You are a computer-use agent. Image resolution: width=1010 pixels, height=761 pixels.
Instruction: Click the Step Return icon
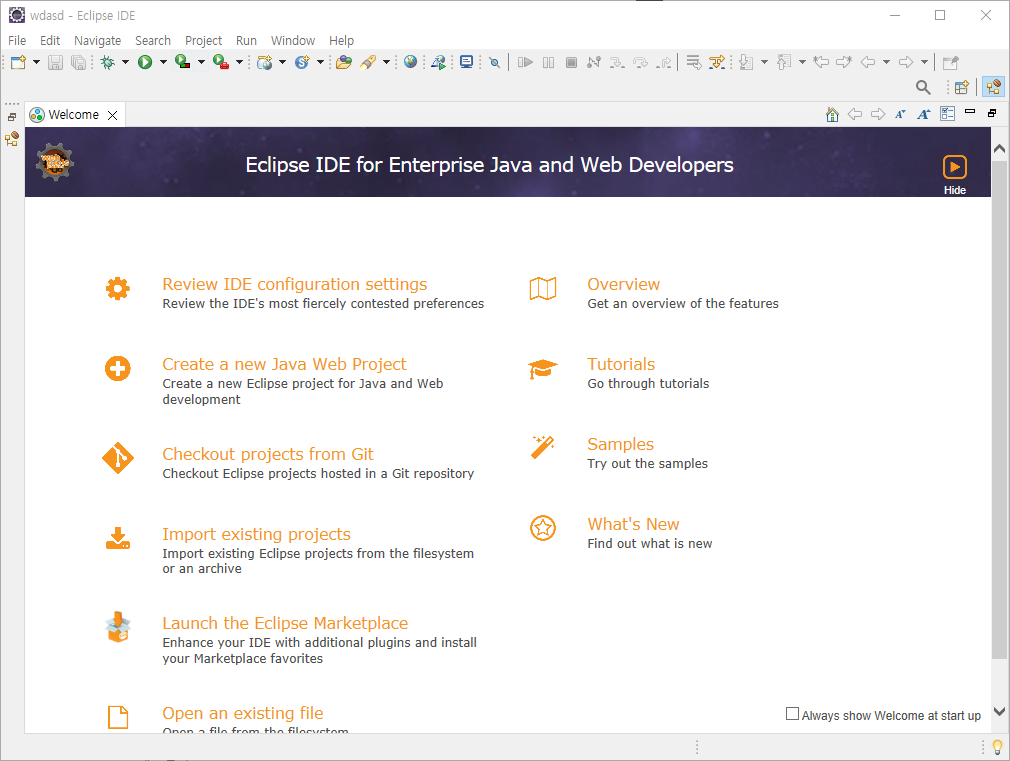point(664,62)
